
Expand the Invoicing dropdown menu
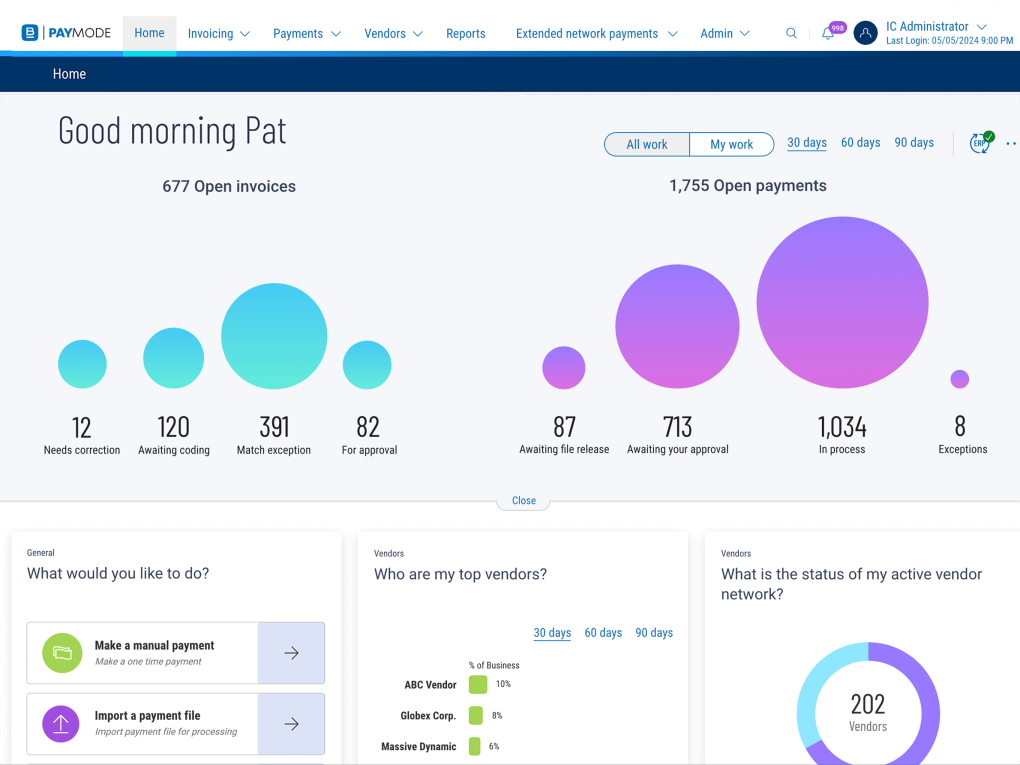click(218, 33)
